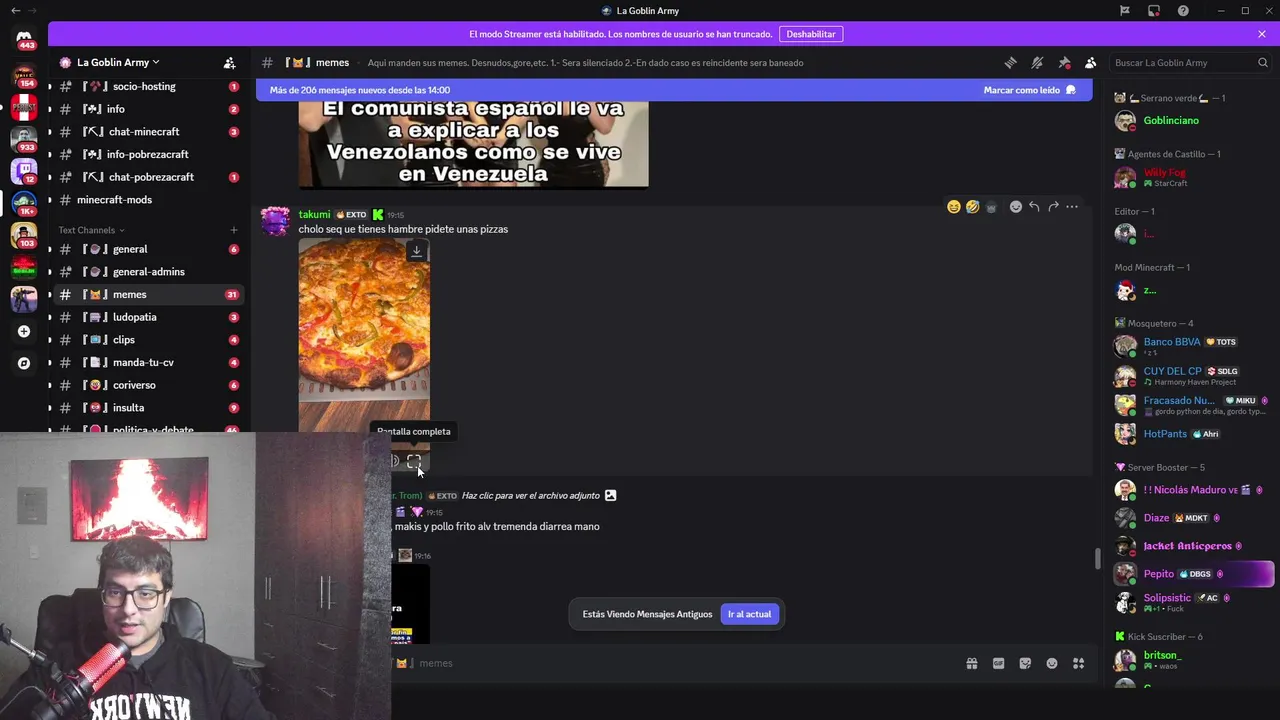Open Discord direct messages home icon
The width and height of the screenshot is (1280, 720).
tap(24, 38)
